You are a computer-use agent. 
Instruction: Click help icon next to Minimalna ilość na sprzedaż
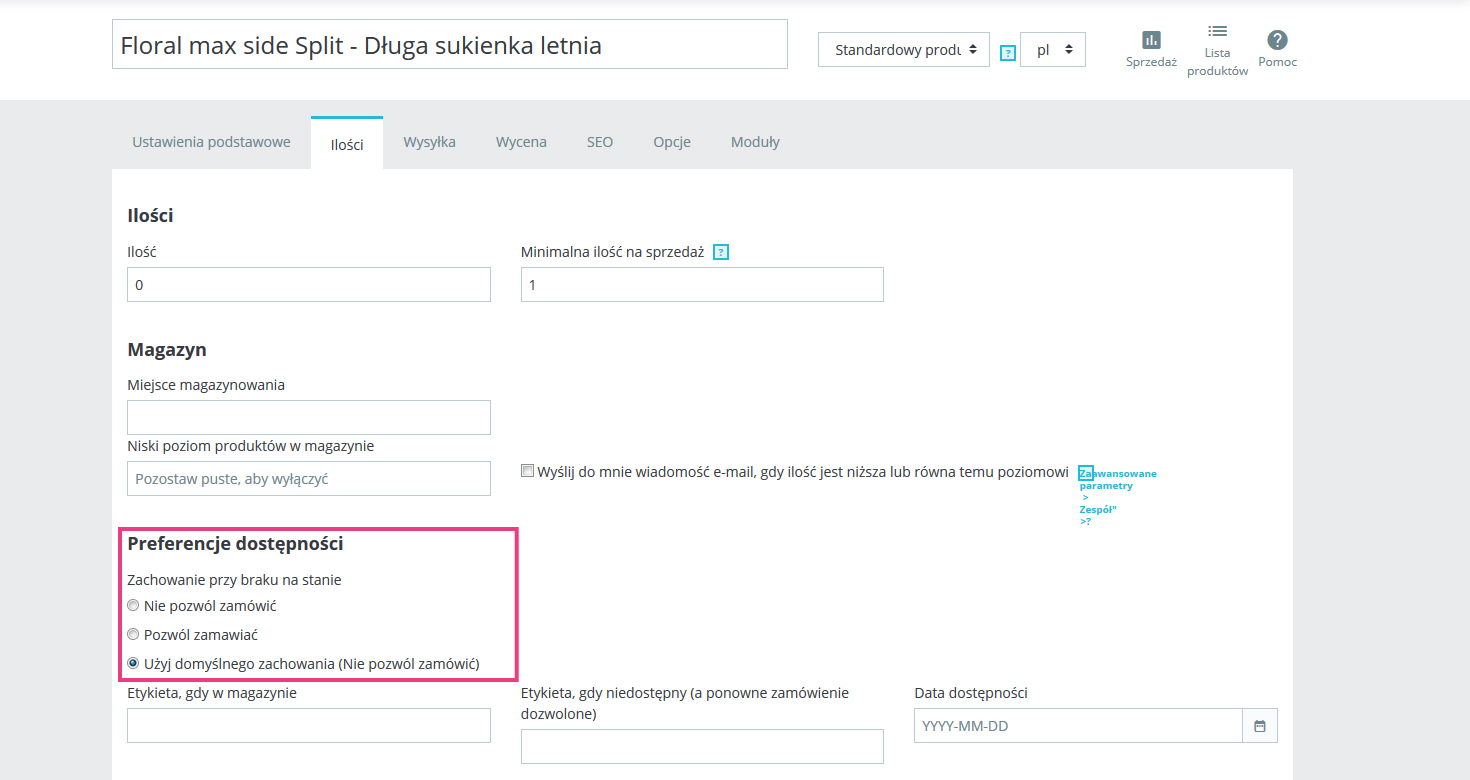[721, 252]
